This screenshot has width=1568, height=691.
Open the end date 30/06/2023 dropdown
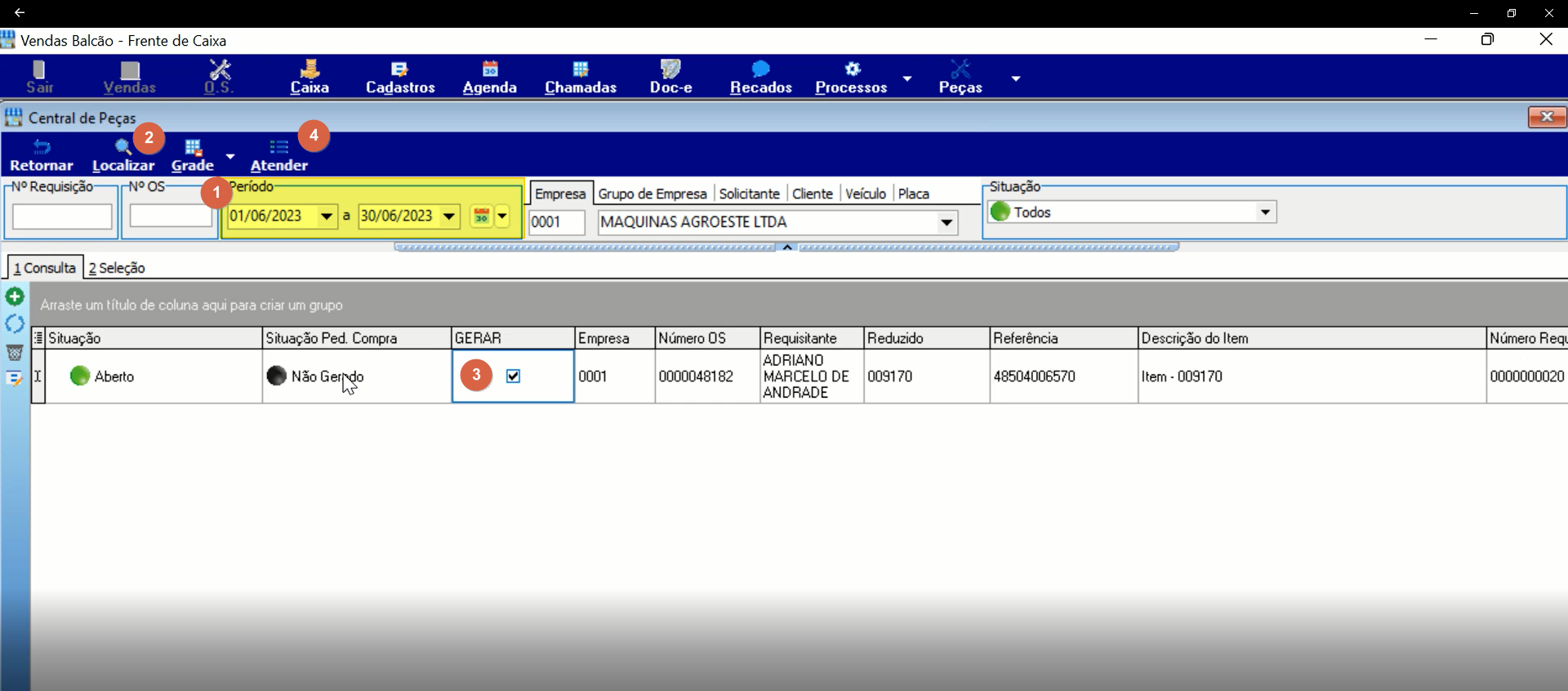[x=449, y=216]
